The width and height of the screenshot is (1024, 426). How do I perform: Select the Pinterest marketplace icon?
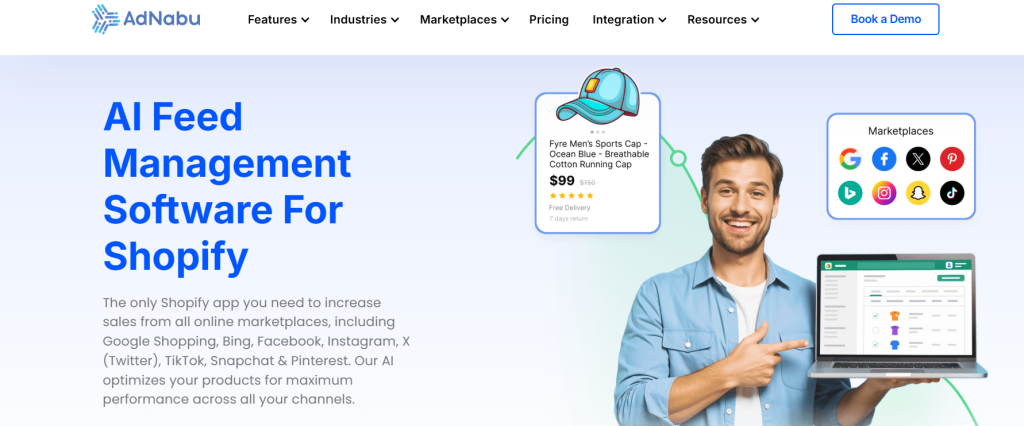tap(952, 159)
